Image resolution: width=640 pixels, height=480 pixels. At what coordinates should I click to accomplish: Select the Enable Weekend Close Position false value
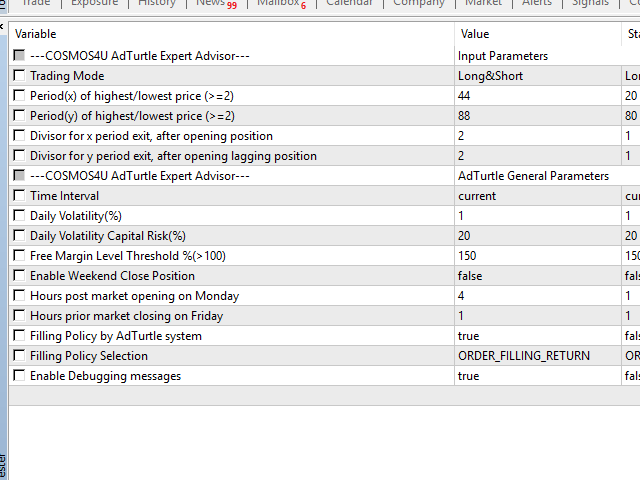(x=471, y=276)
